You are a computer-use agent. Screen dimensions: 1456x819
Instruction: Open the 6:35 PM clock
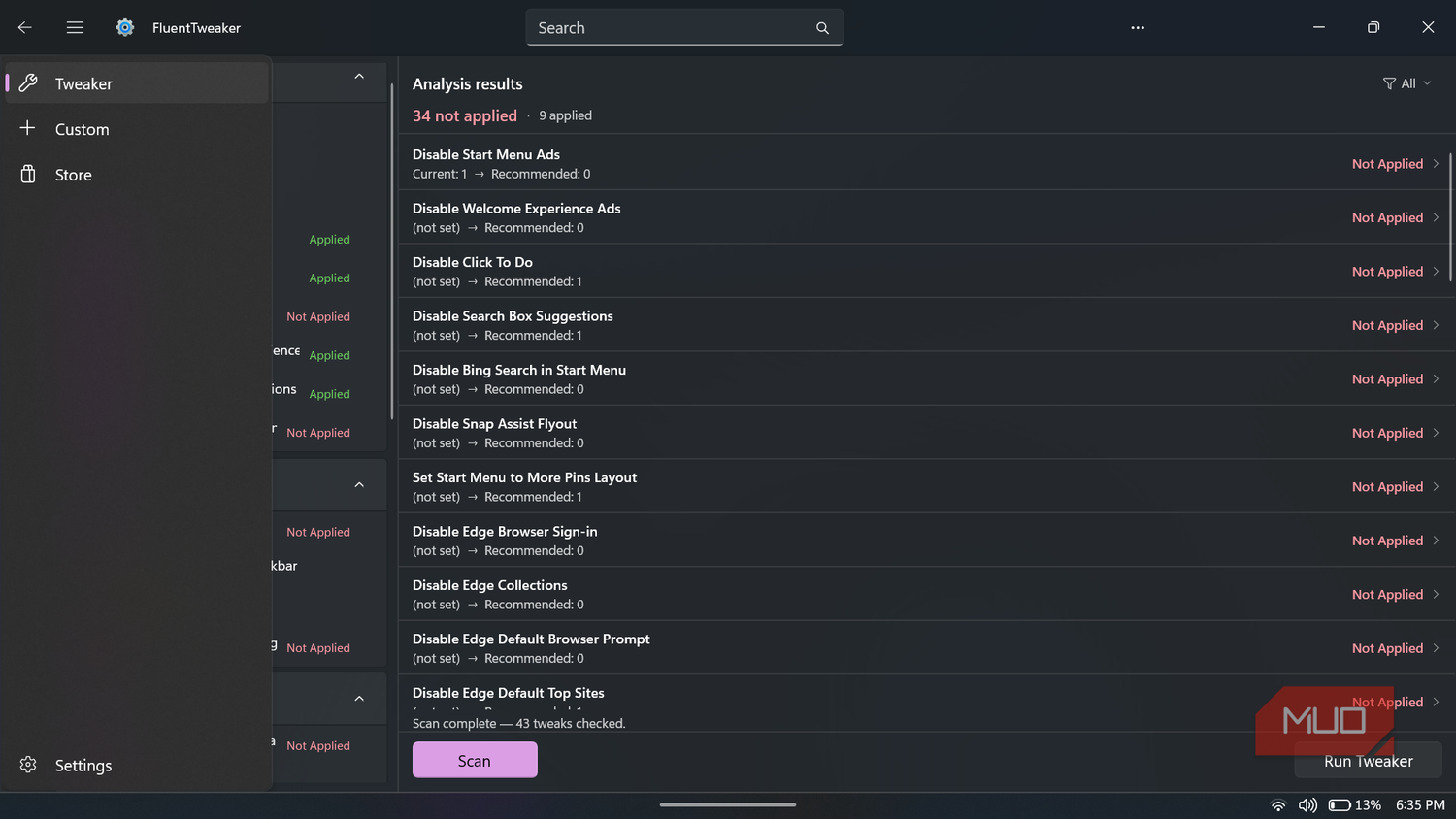click(1420, 805)
